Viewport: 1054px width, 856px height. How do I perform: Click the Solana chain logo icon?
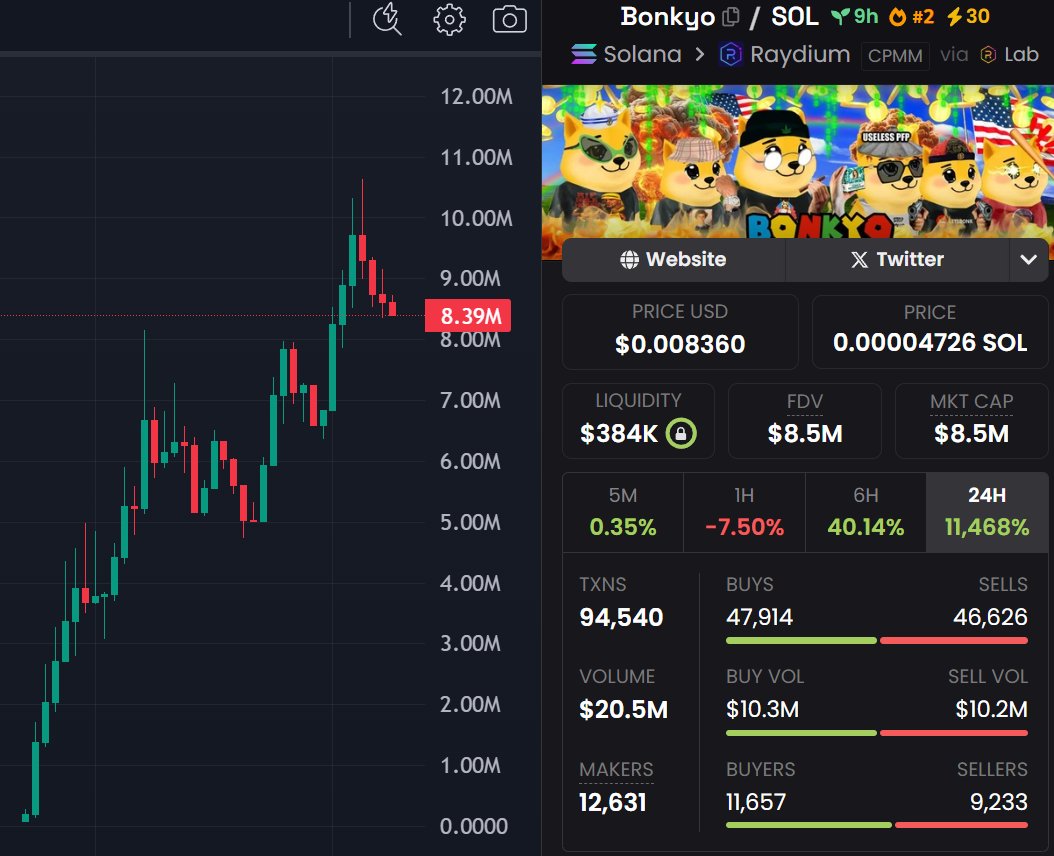click(x=583, y=54)
